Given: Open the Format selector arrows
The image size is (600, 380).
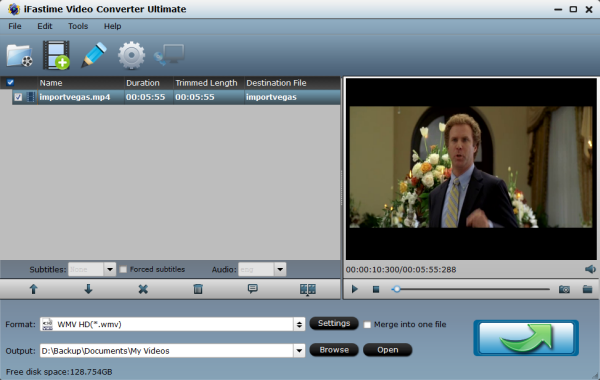Looking at the screenshot, I should (299, 325).
